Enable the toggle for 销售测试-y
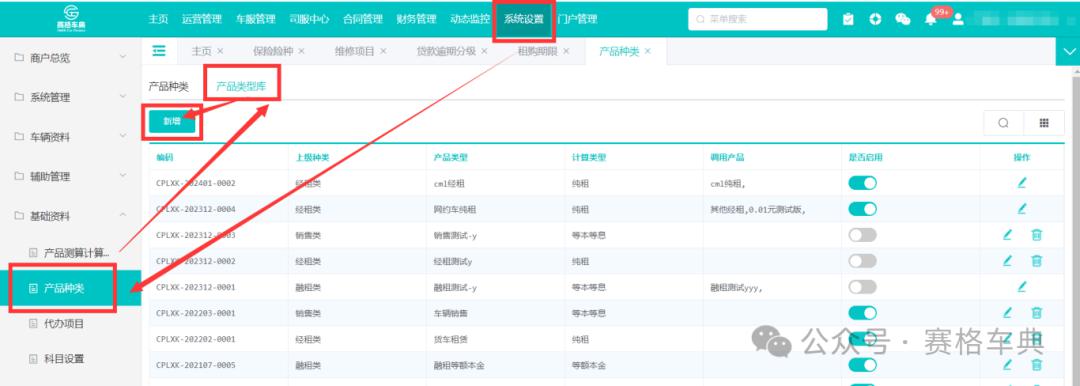Viewport: 1080px width, 386px height. (862, 235)
